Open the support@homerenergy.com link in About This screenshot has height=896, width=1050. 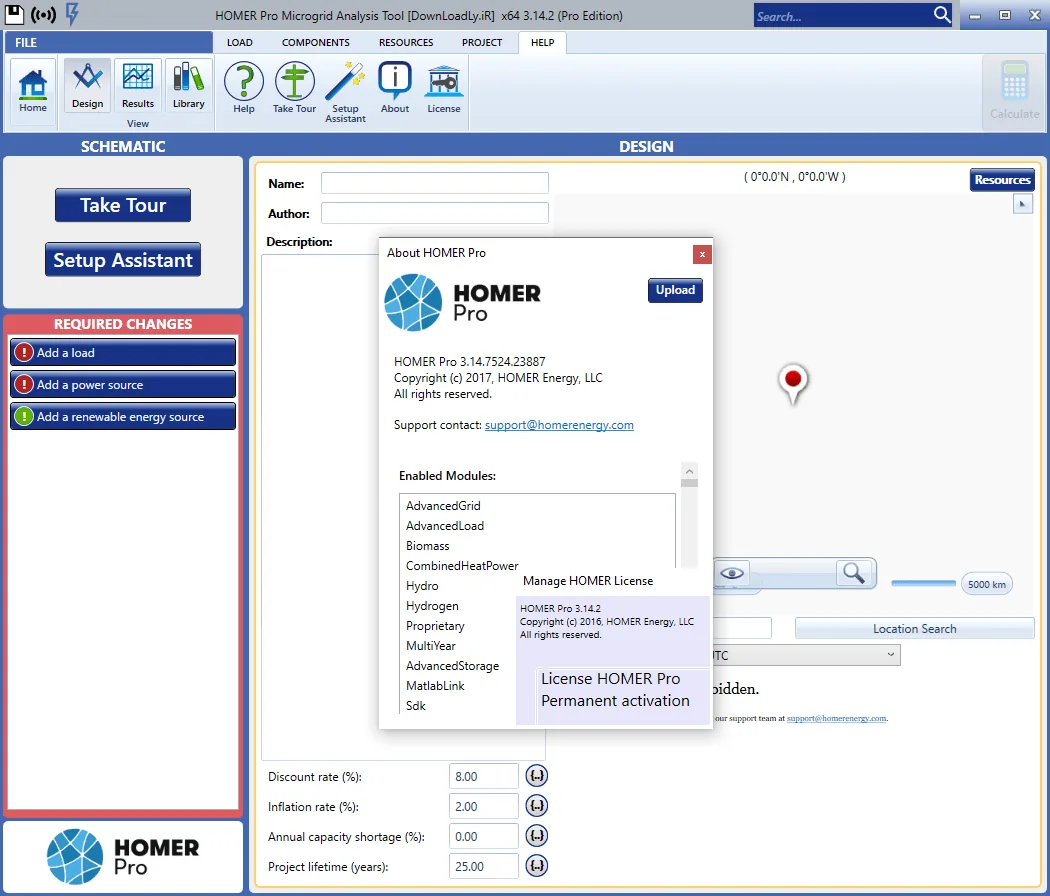tap(559, 425)
